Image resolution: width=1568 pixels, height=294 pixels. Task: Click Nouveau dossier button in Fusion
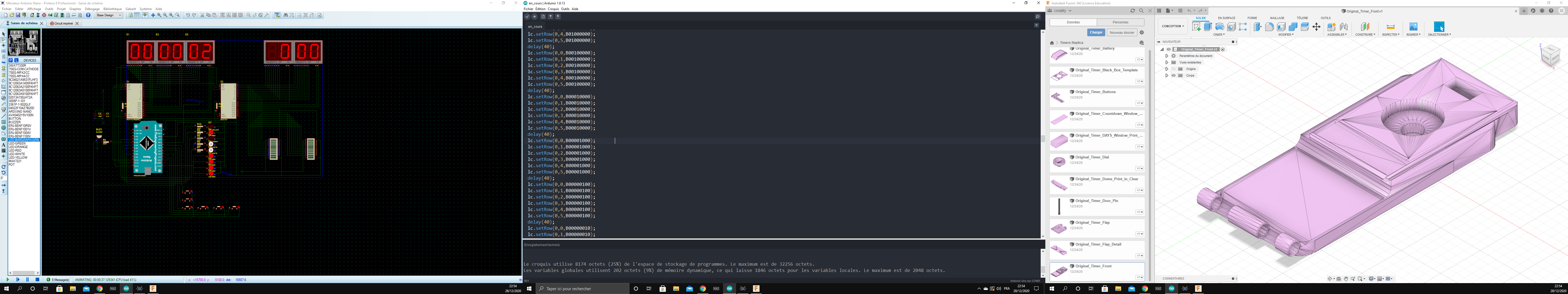pos(1122,32)
